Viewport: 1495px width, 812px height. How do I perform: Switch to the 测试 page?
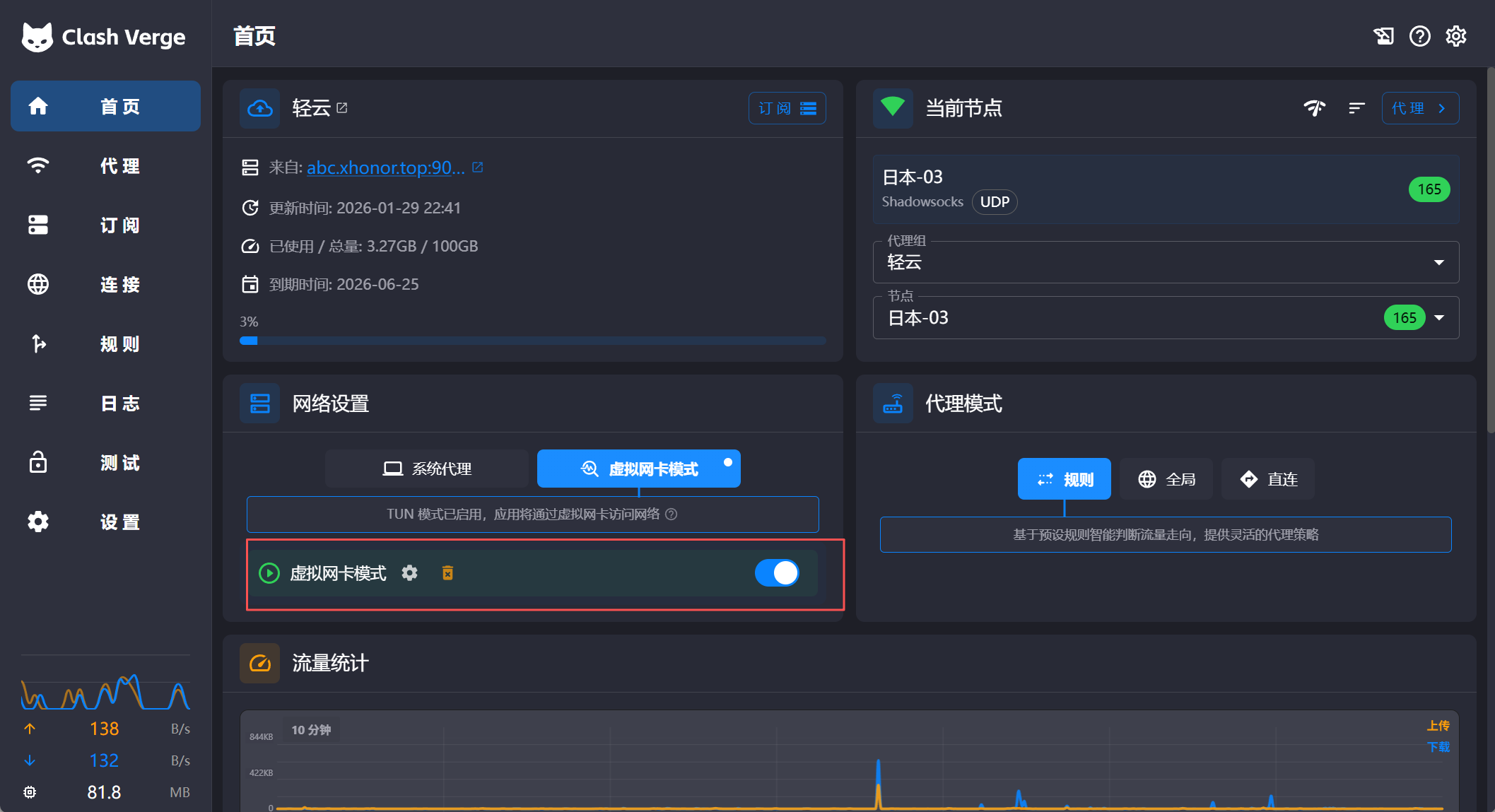105,462
